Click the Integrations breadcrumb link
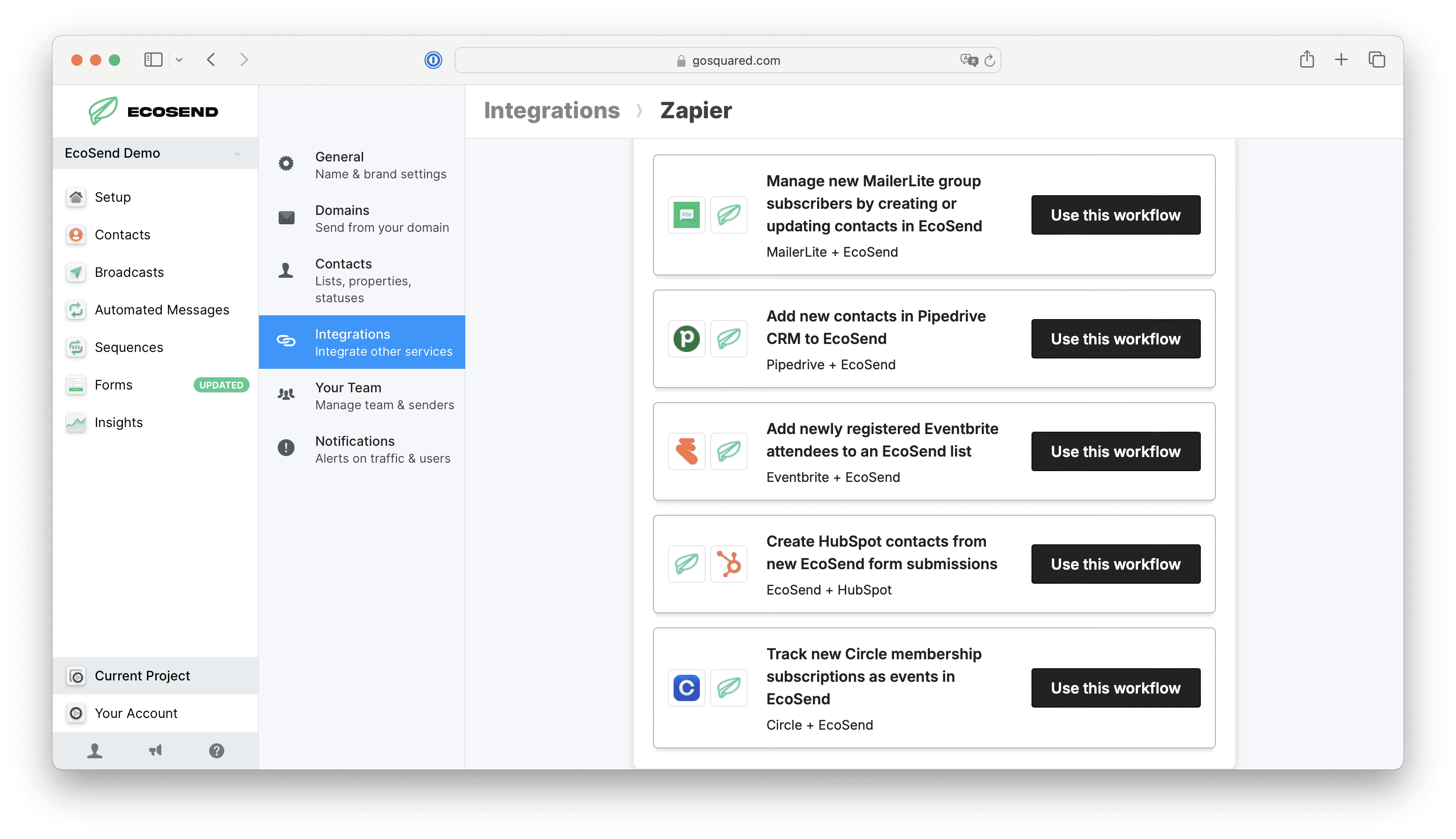Screen dimensions: 1456x839 coord(551,111)
